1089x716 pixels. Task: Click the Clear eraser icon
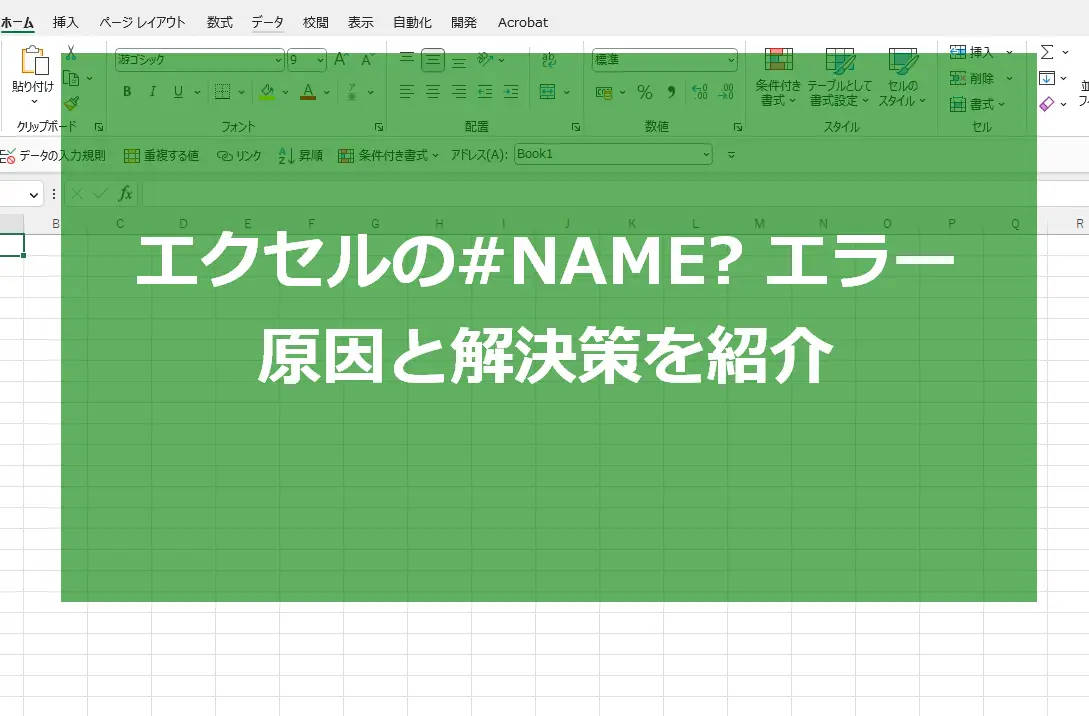[x=1047, y=103]
